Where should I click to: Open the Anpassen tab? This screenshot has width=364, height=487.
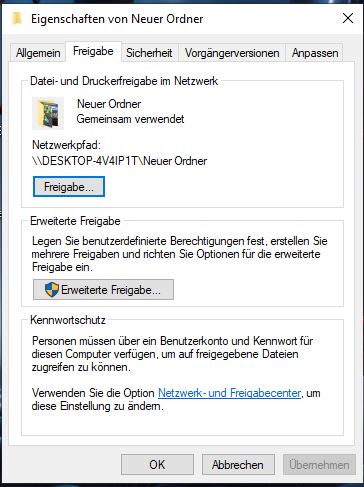click(x=315, y=53)
